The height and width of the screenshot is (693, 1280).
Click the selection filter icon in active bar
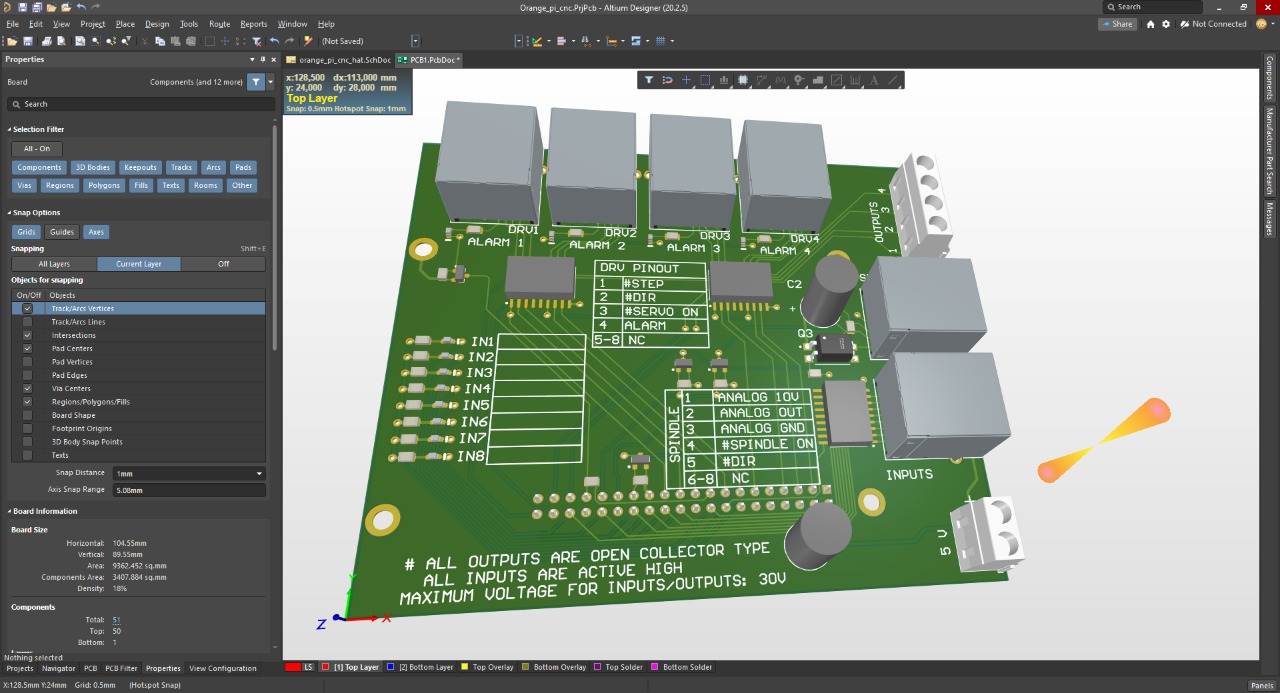(648, 80)
